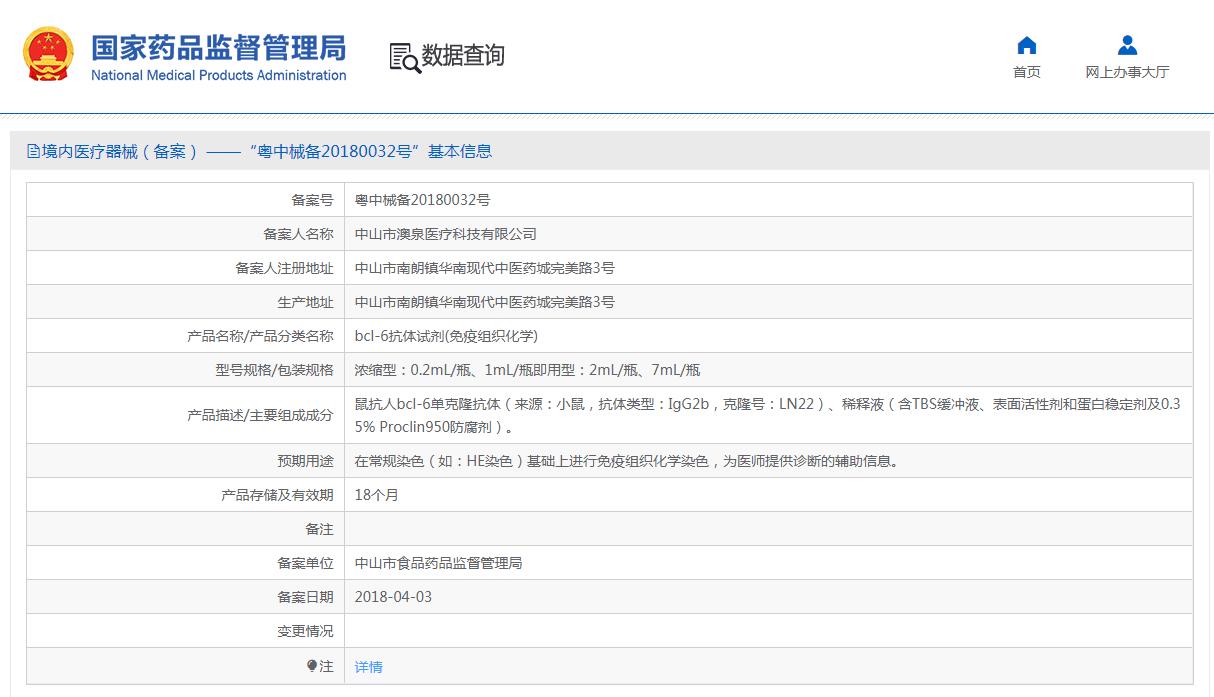Image resolution: width=1214 pixels, height=697 pixels.
Task: Click the document icon beside 境内医疗器械
Action: 33,152
